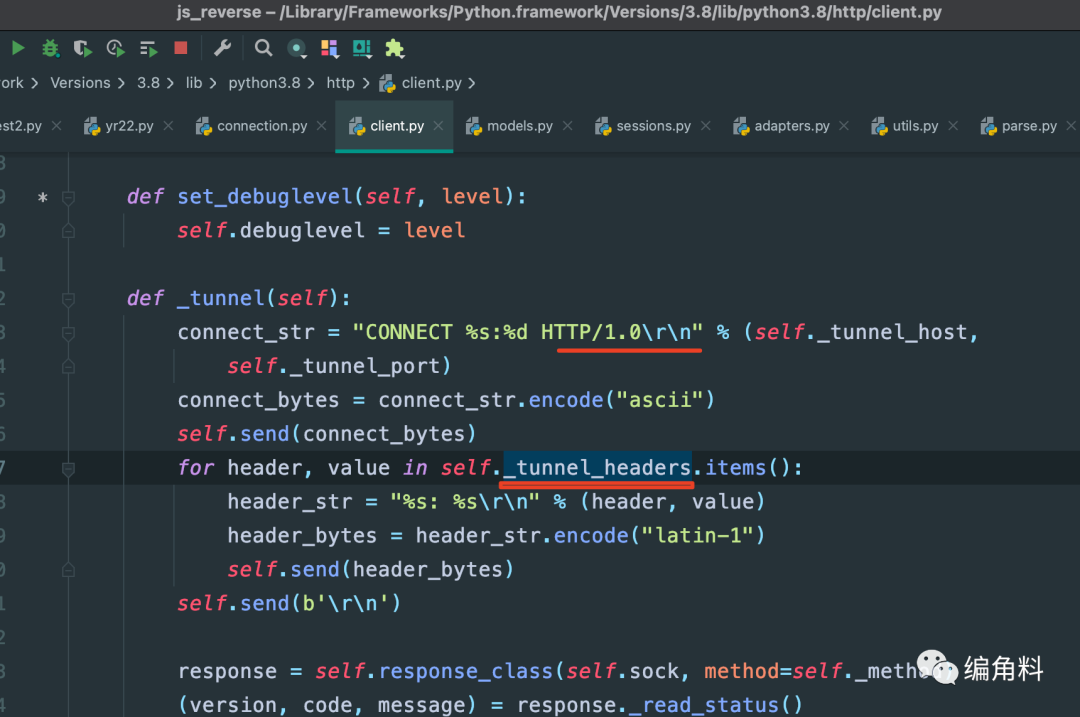Switch to the connection.py tab

coord(262,126)
